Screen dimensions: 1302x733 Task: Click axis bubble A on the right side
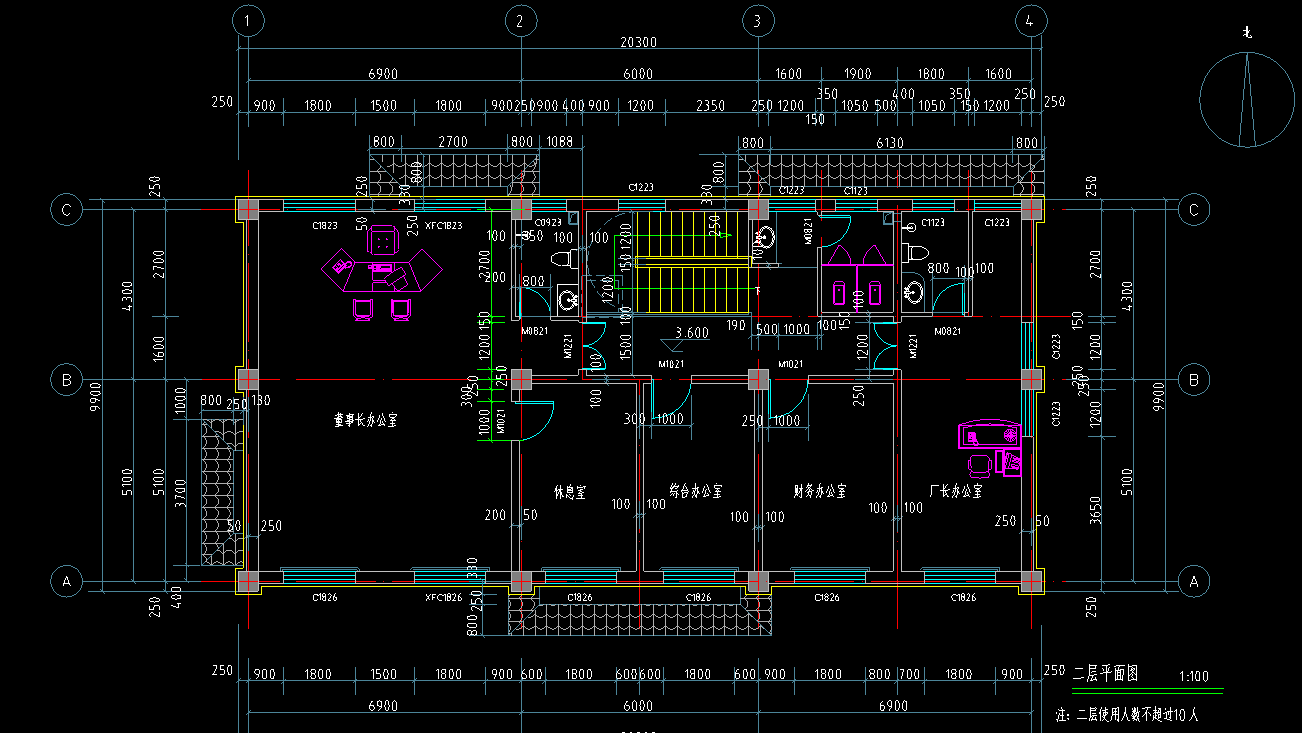click(x=1192, y=581)
